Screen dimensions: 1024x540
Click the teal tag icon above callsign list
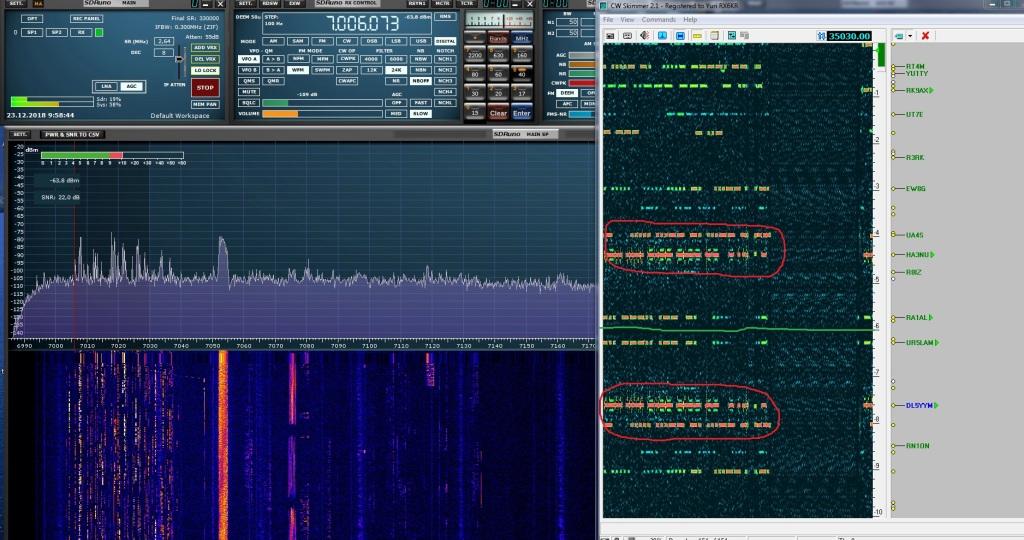(x=899, y=36)
